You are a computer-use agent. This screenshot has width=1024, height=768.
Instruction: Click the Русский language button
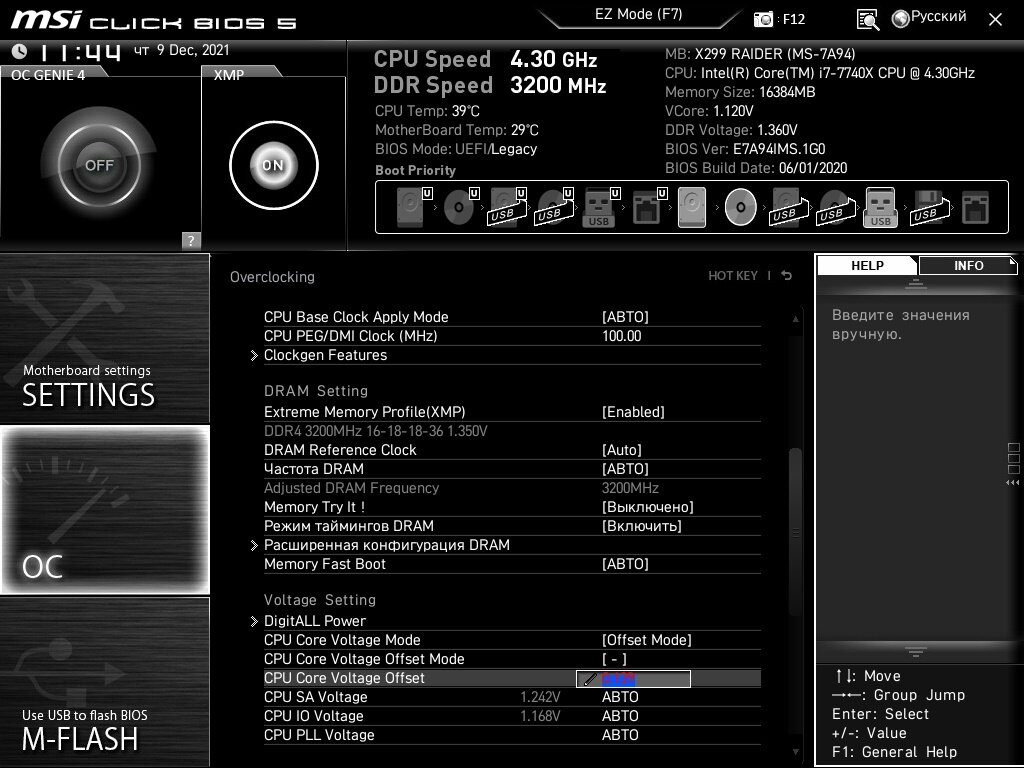(938, 16)
